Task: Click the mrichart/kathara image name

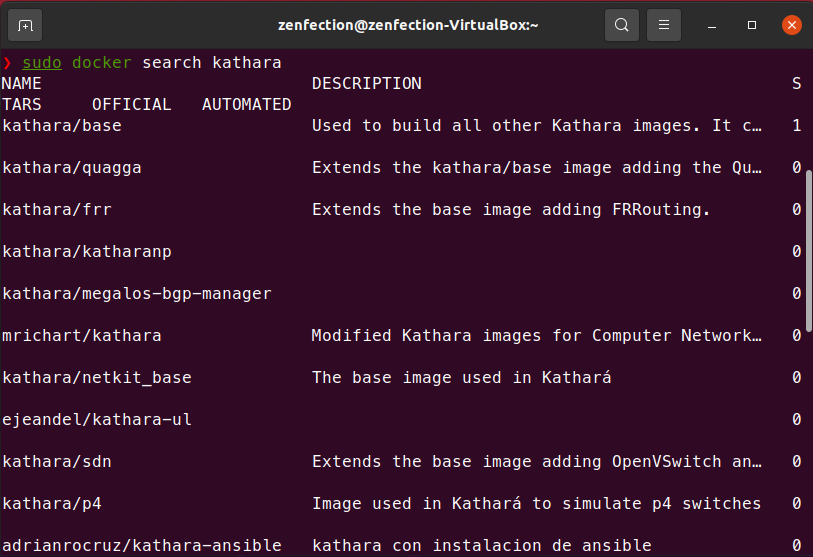Action: point(82,336)
